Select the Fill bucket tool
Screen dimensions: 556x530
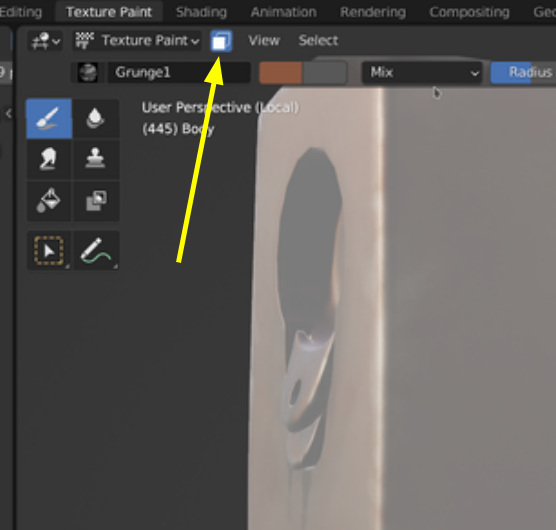[49, 201]
